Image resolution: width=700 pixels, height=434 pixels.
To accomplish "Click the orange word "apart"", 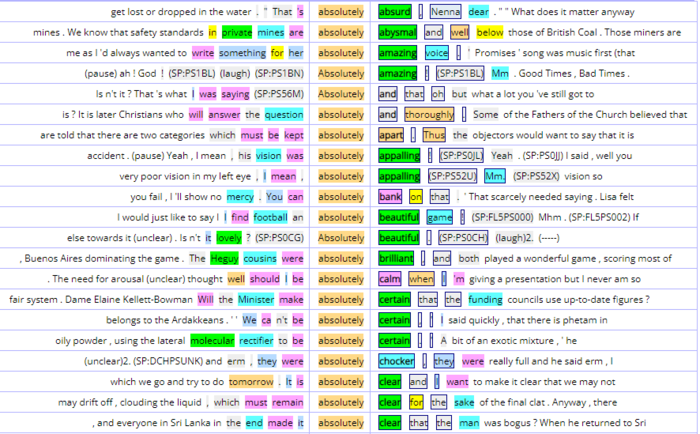I will click(391, 135).
